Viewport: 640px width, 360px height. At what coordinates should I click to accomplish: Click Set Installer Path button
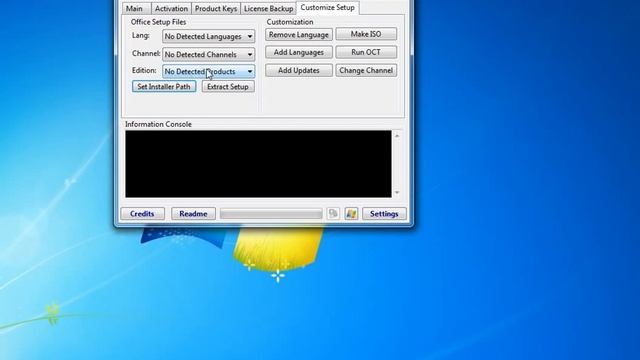point(164,87)
